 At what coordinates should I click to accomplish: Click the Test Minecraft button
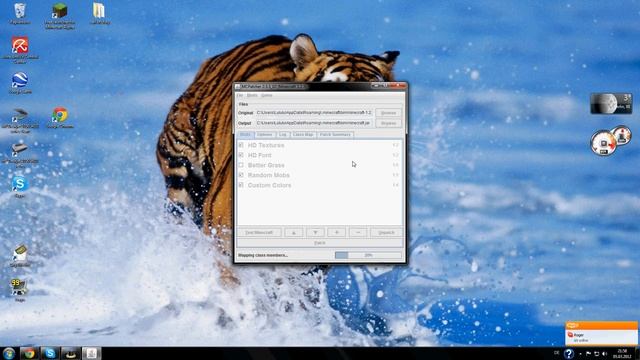point(259,233)
